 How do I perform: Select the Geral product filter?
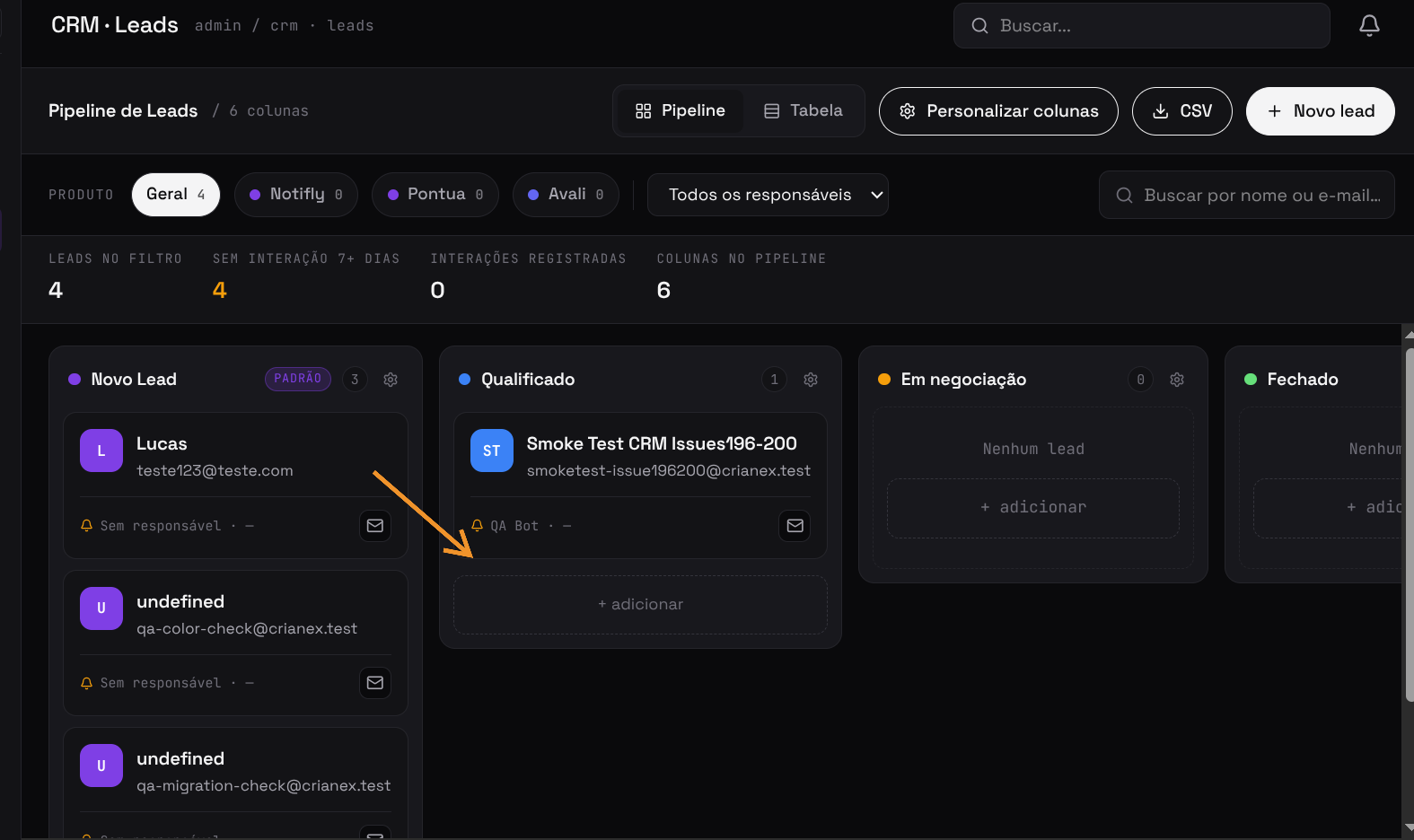click(176, 195)
